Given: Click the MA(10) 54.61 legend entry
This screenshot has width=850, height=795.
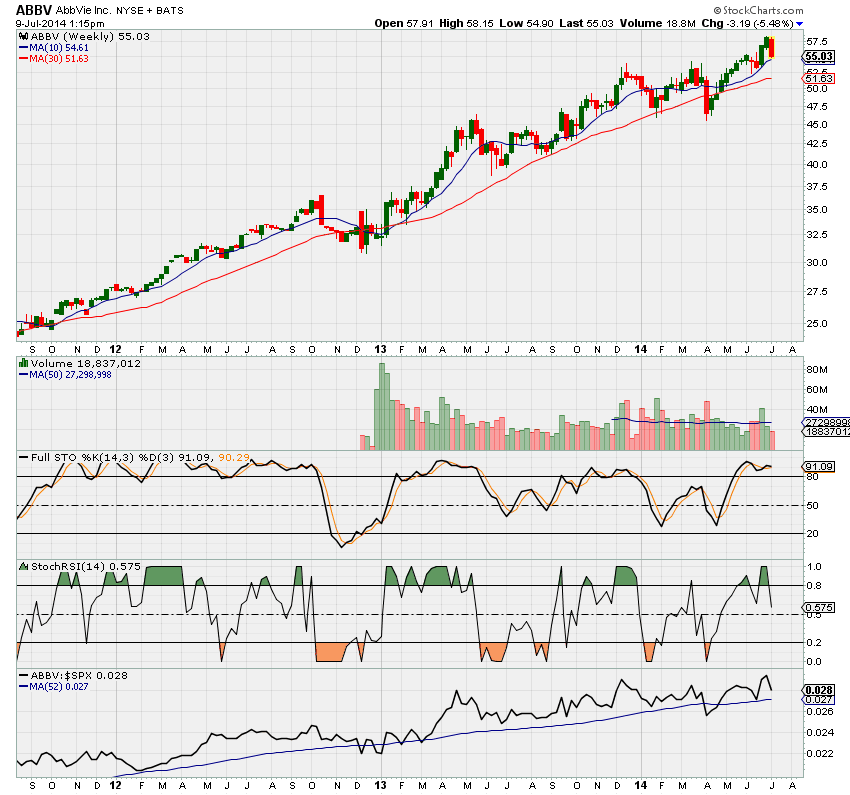Looking at the screenshot, I should (x=54, y=48).
